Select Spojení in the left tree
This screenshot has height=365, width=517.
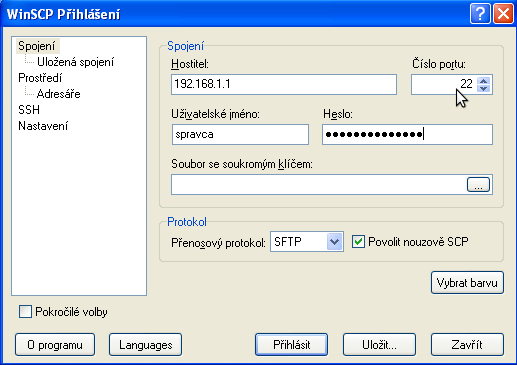pyautogui.click(x=37, y=46)
